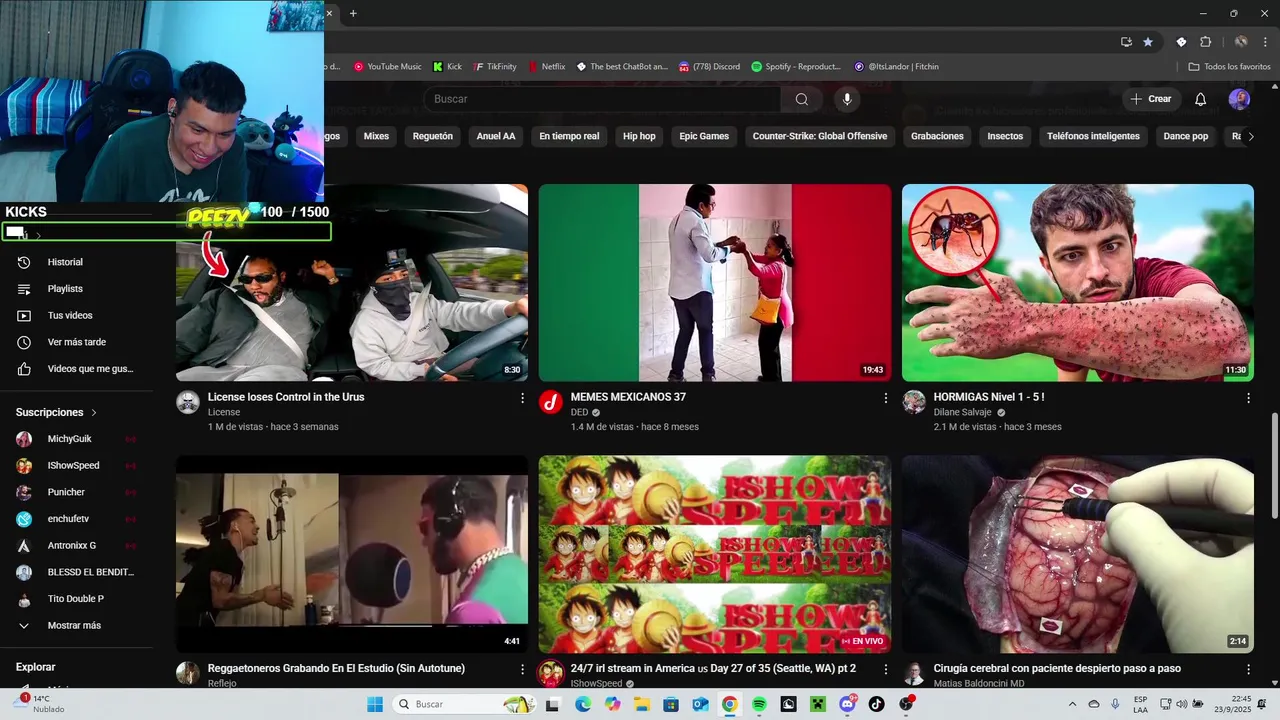Open options for HORMIGAS Nivel 1 - 5 video
The image size is (1280, 720).
tap(1248, 398)
